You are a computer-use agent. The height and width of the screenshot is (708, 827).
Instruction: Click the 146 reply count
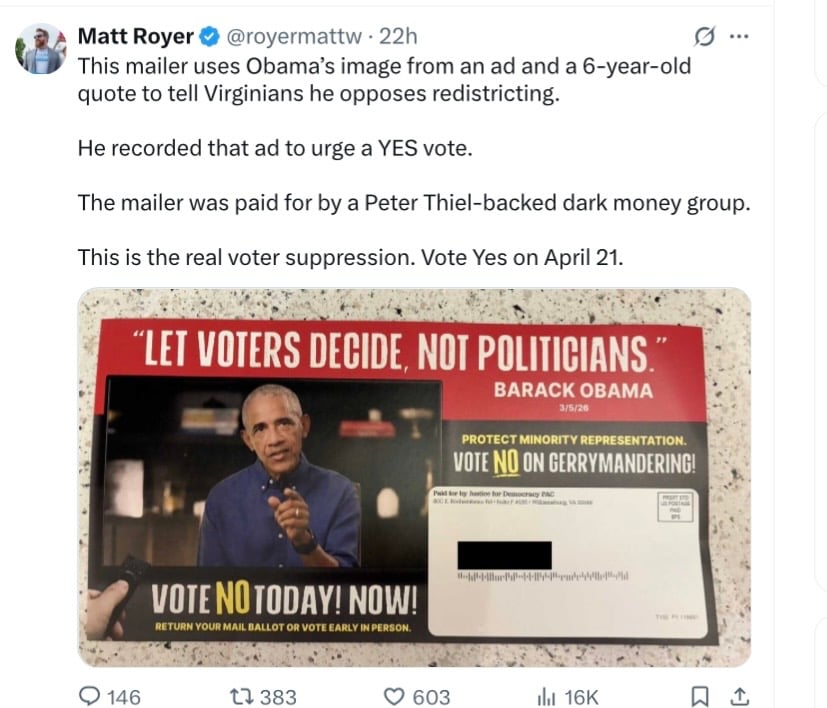pos(123,693)
